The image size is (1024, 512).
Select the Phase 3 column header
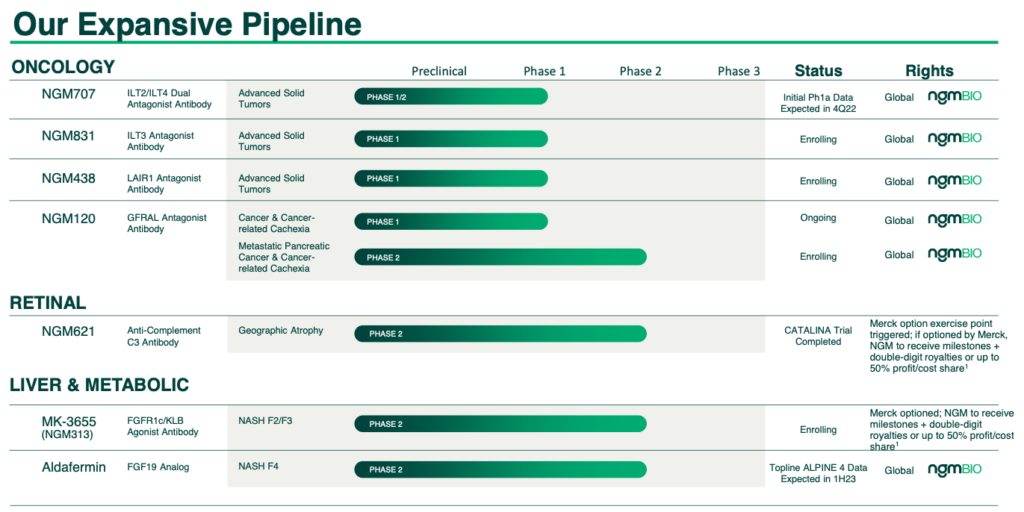tap(738, 71)
